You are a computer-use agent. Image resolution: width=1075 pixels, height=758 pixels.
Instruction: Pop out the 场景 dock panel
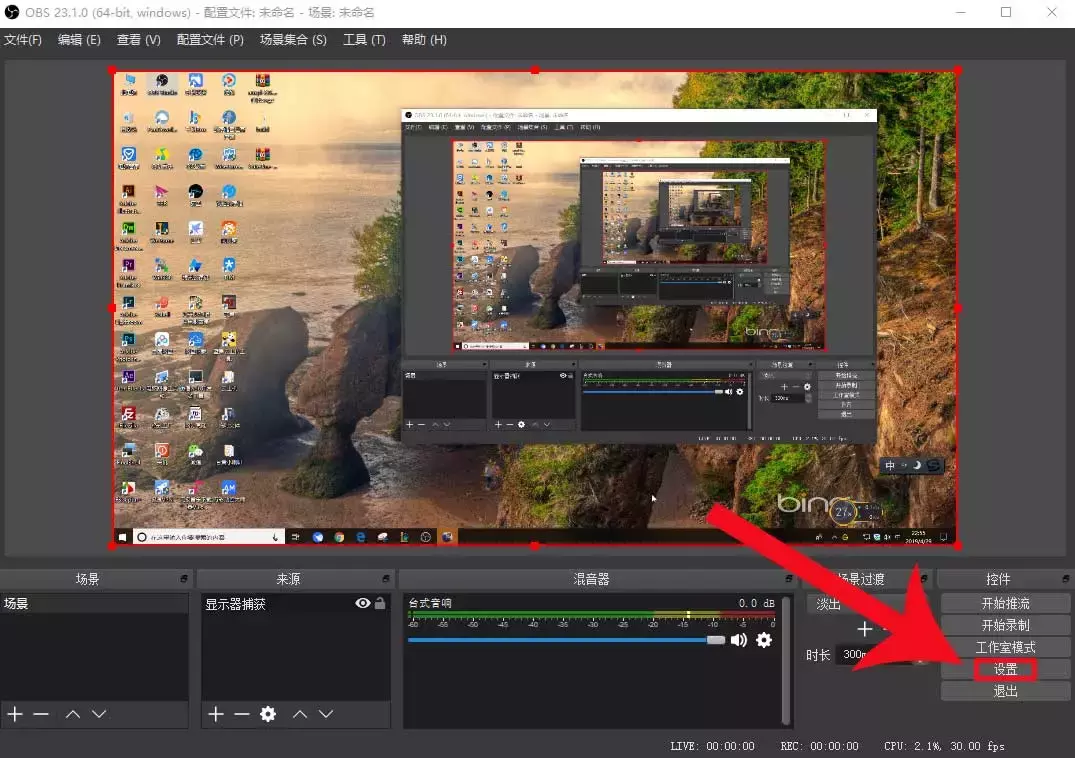pyautogui.click(x=184, y=579)
